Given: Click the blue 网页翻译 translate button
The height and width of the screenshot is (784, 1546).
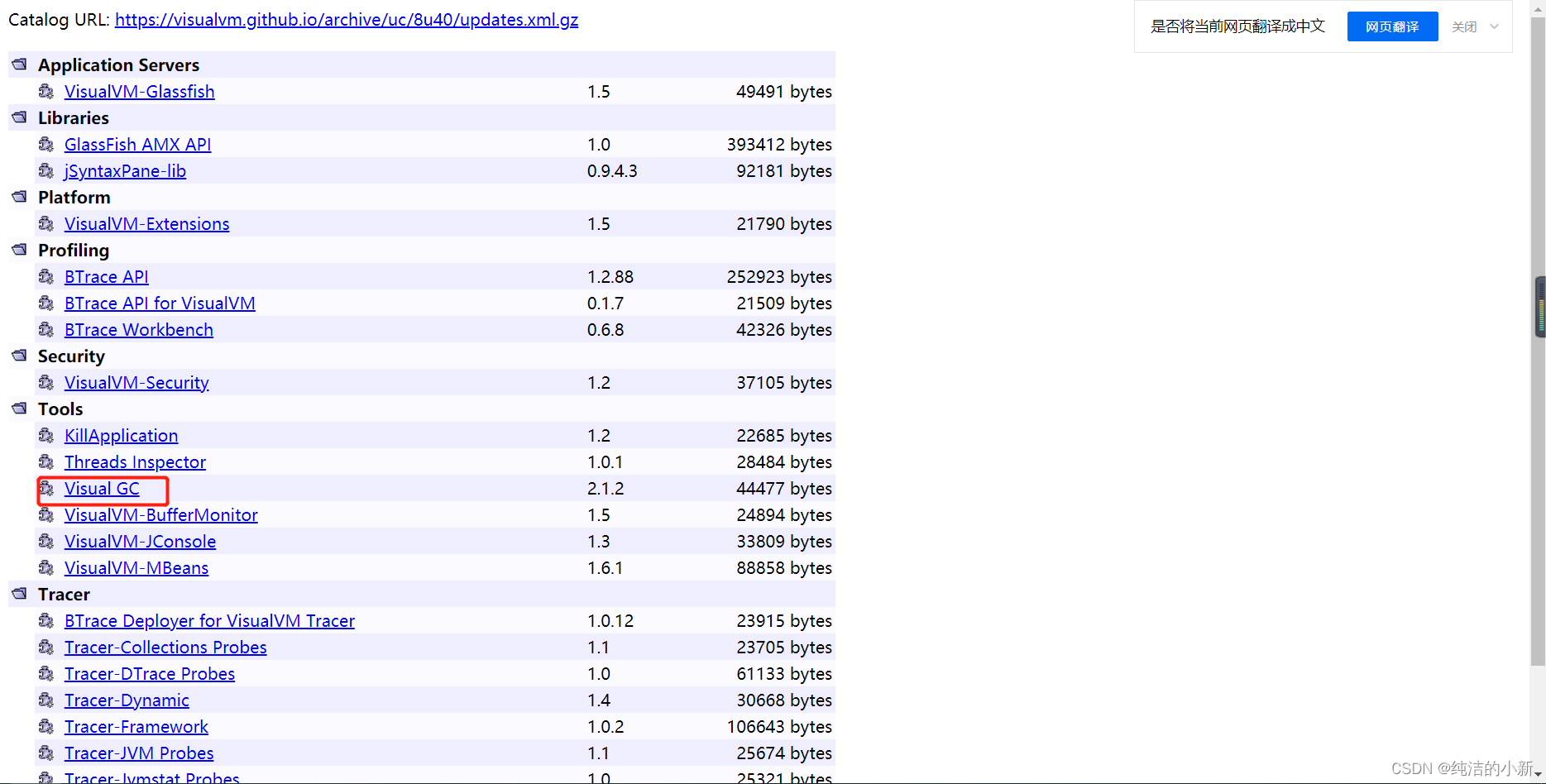Looking at the screenshot, I should [1392, 26].
